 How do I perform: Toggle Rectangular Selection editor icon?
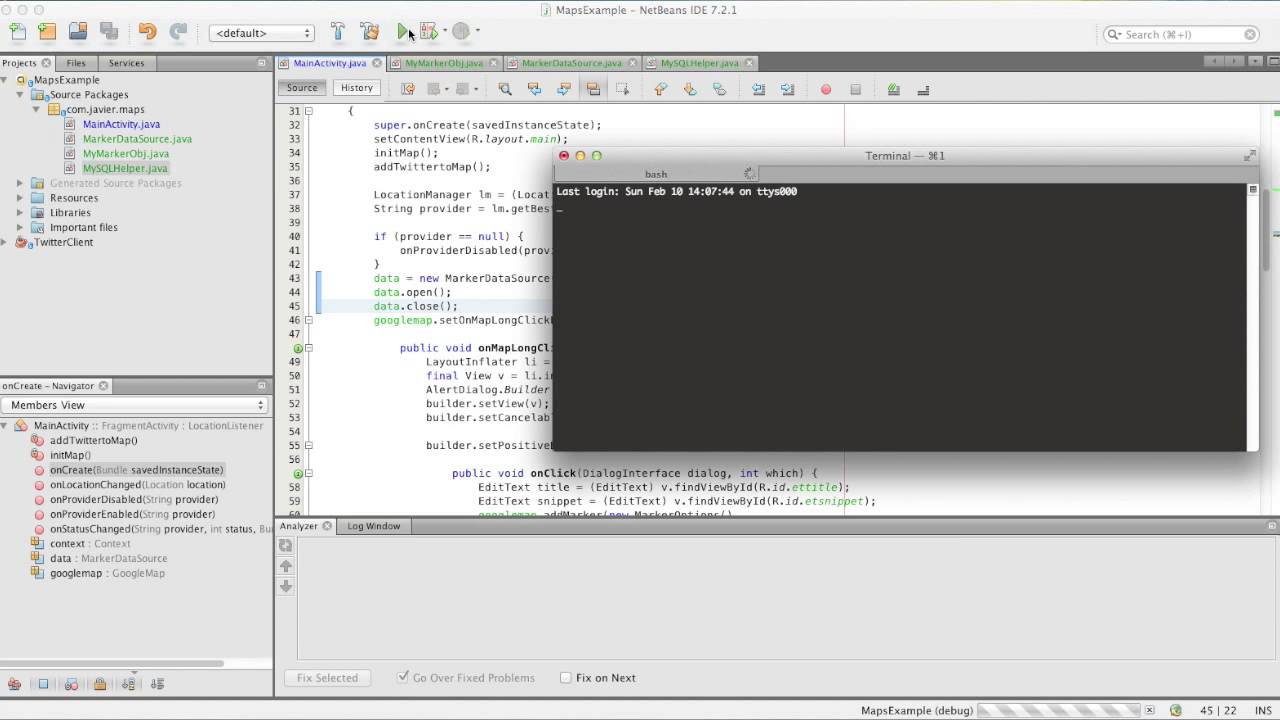[622, 89]
